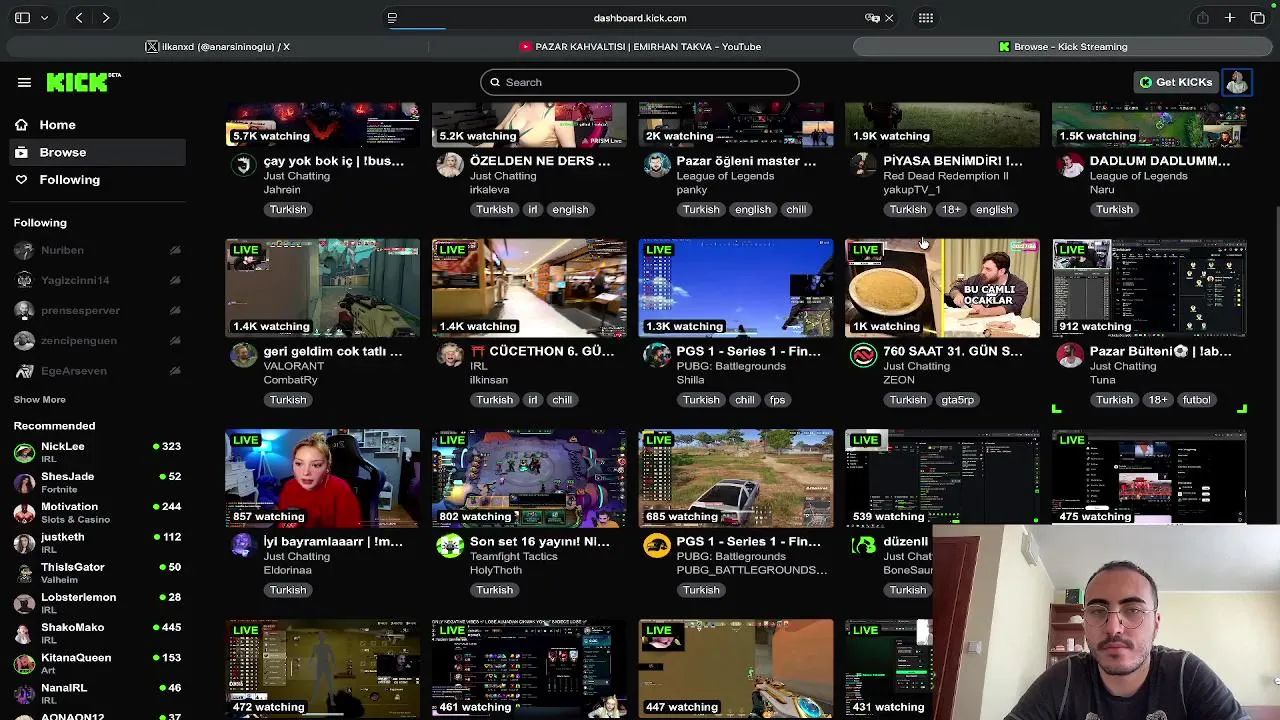Click ThisIsGator channel avatar

tap(24, 573)
